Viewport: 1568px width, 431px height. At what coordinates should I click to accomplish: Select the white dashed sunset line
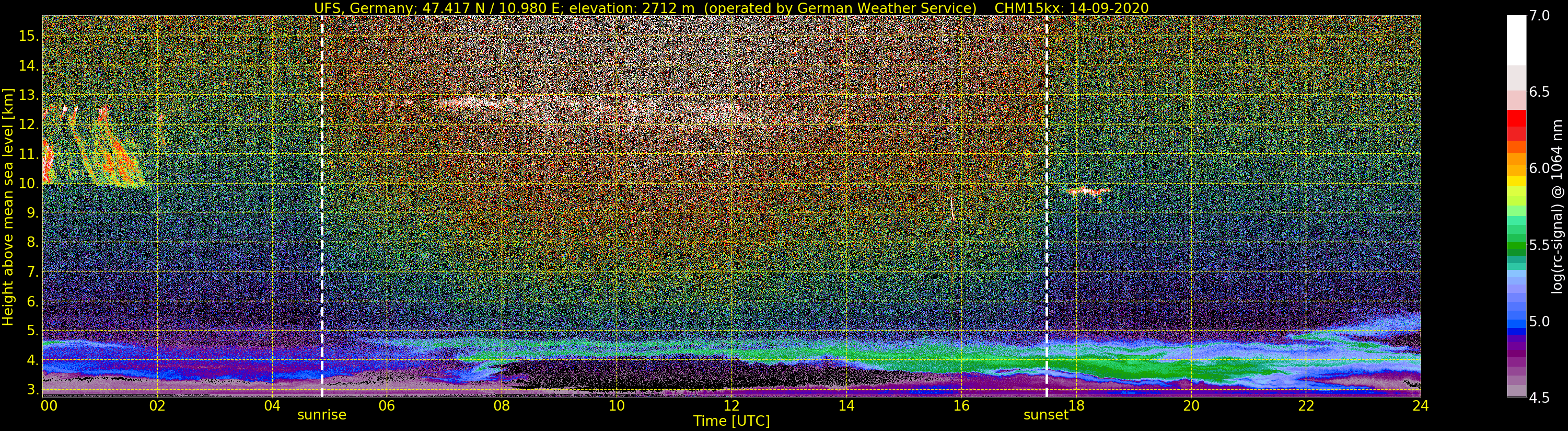click(1047, 206)
